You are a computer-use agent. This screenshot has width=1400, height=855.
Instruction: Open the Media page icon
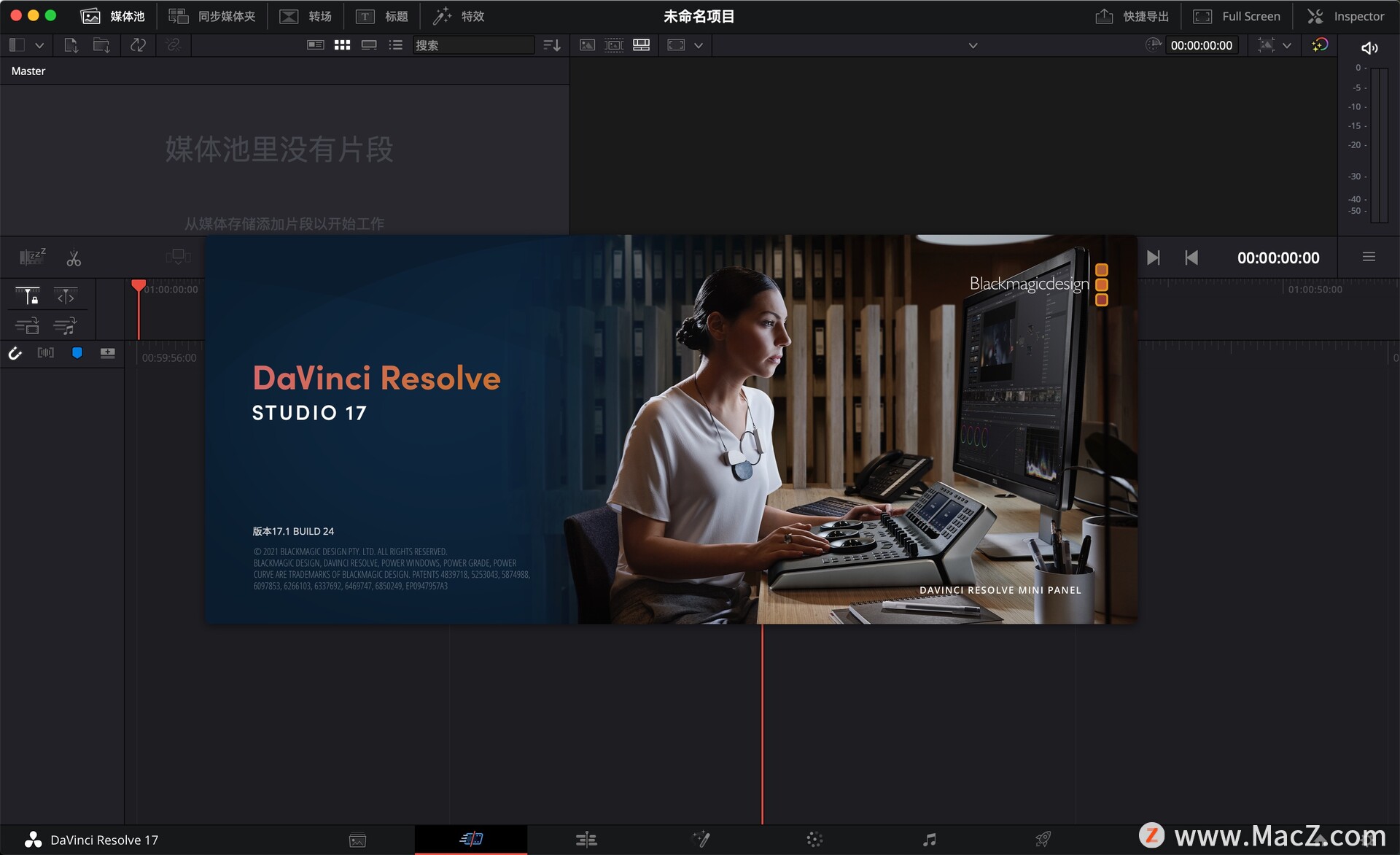[x=357, y=840]
